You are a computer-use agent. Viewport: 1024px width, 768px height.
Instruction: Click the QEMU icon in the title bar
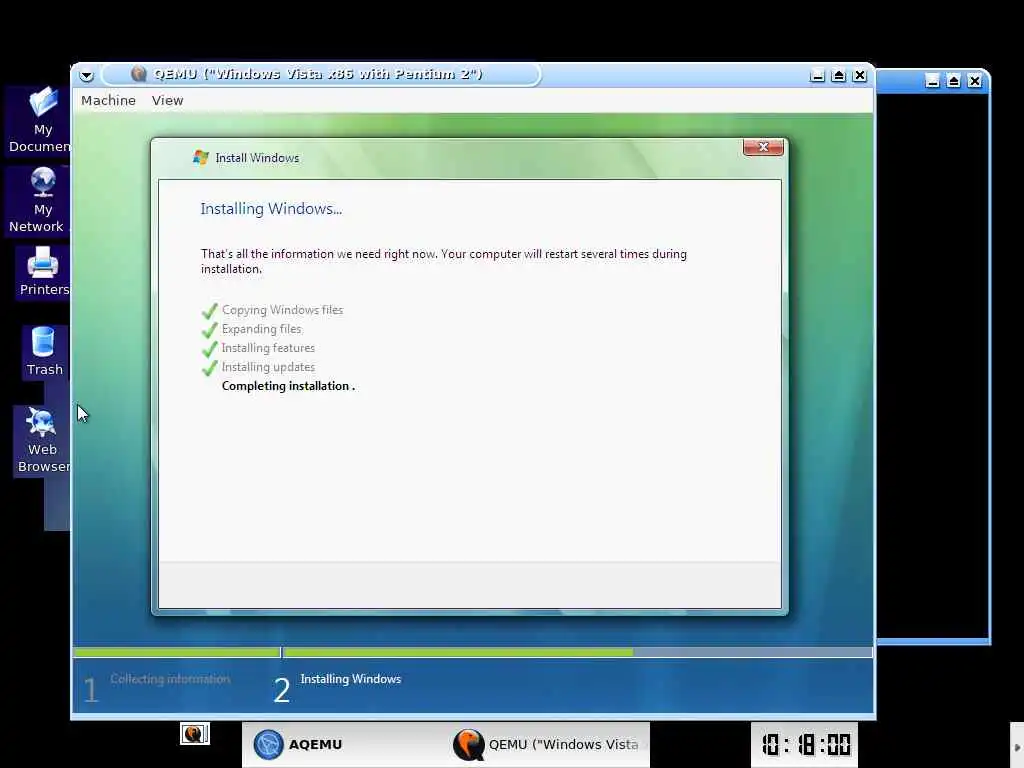point(138,74)
